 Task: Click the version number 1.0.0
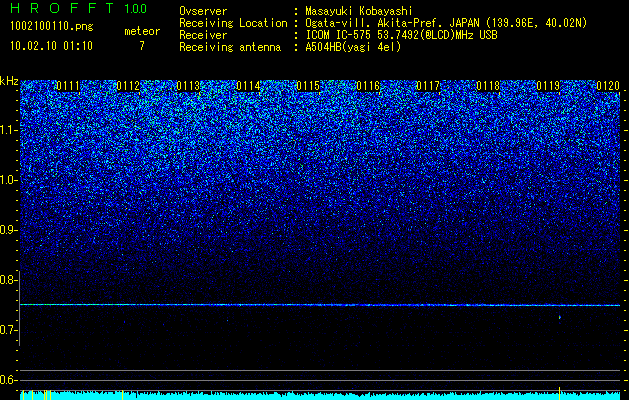135,9
